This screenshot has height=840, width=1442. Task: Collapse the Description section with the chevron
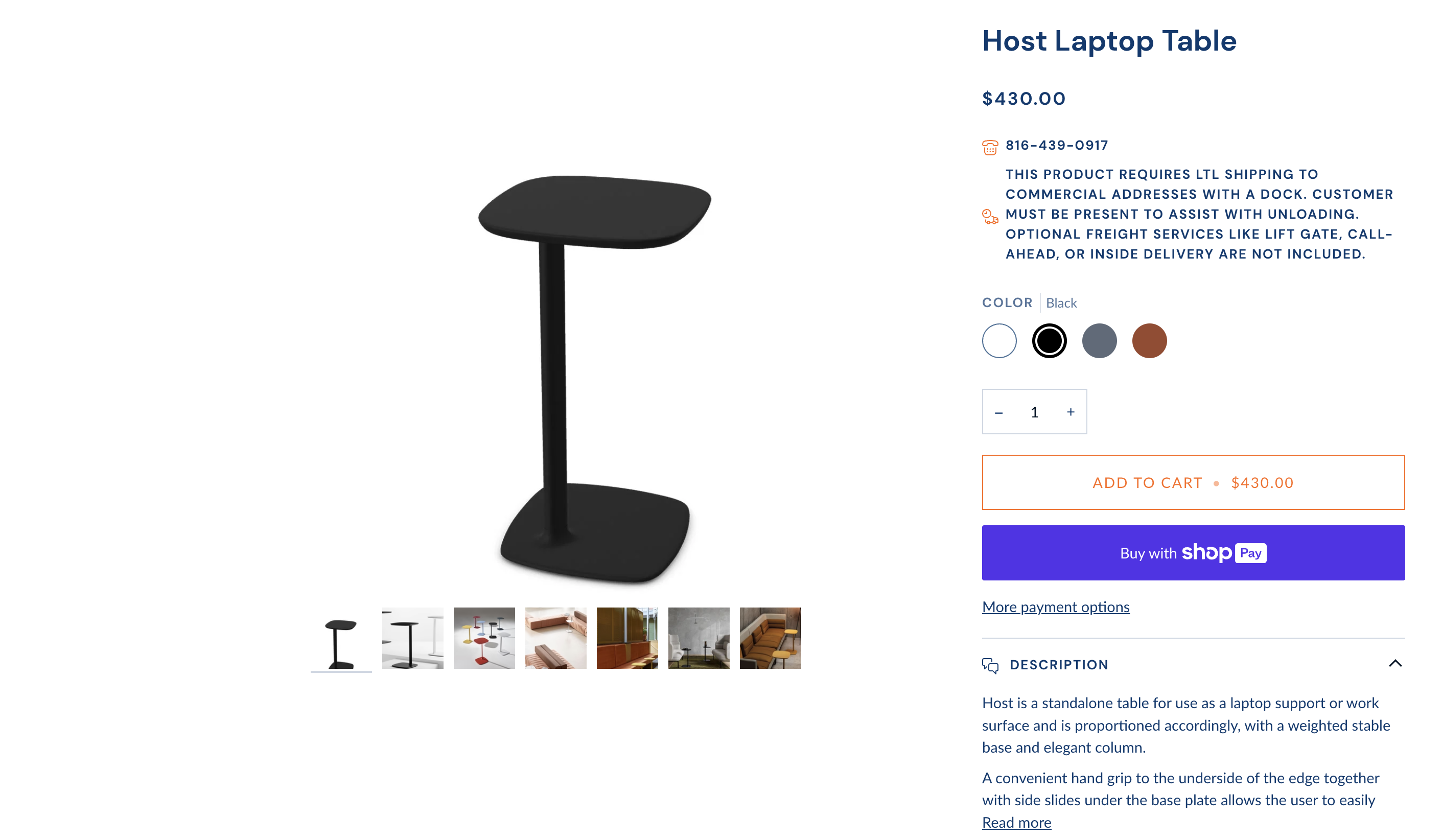[1395, 664]
